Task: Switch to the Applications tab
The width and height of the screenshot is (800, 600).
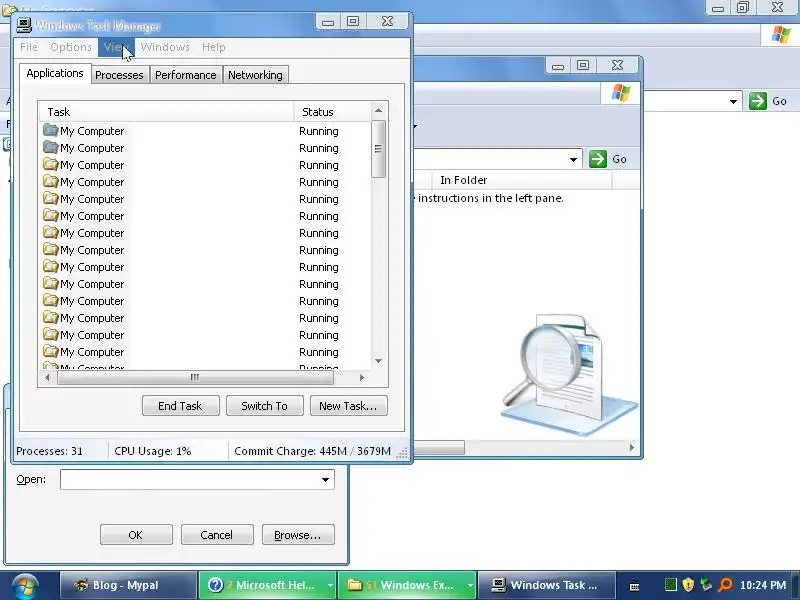Action: (55, 73)
